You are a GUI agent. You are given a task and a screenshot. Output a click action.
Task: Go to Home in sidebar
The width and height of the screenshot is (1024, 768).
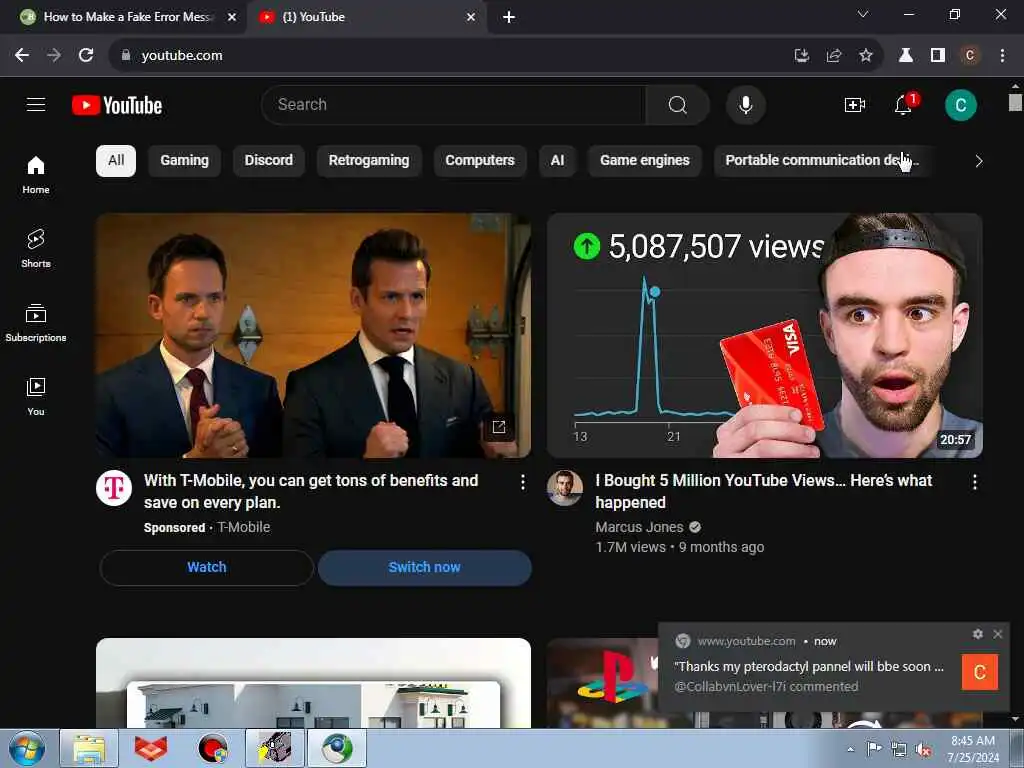(x=36, y=174)
